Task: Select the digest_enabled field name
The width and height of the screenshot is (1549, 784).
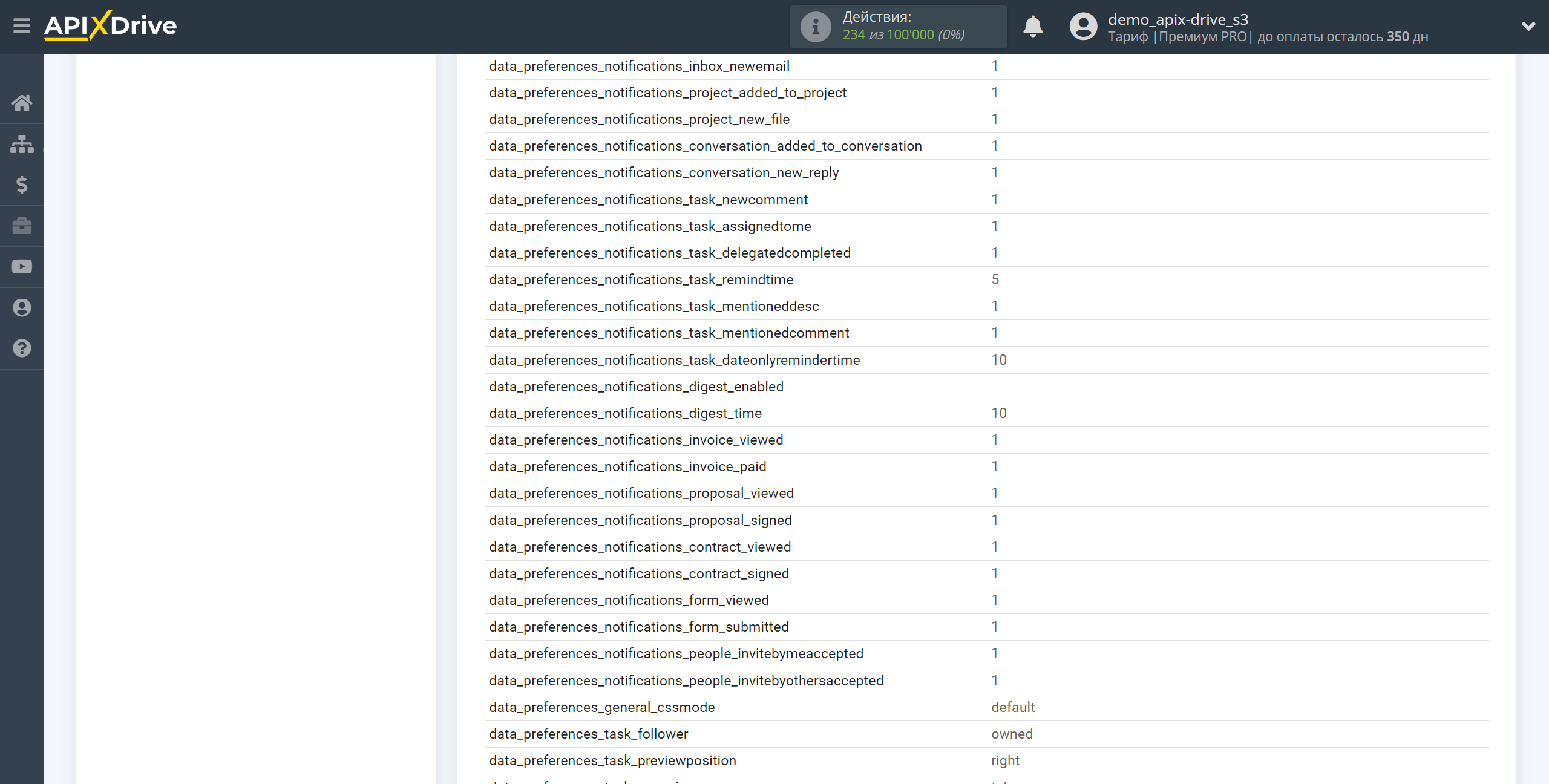Action: 636,387
